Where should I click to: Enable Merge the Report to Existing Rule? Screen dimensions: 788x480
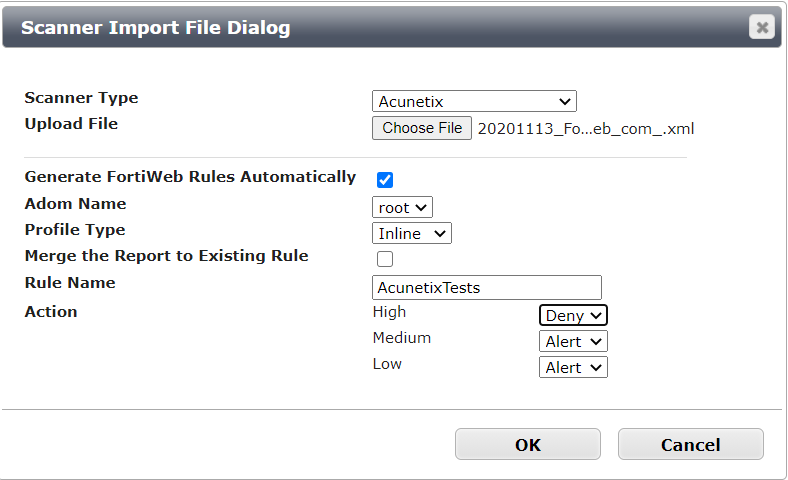[385, 259]
